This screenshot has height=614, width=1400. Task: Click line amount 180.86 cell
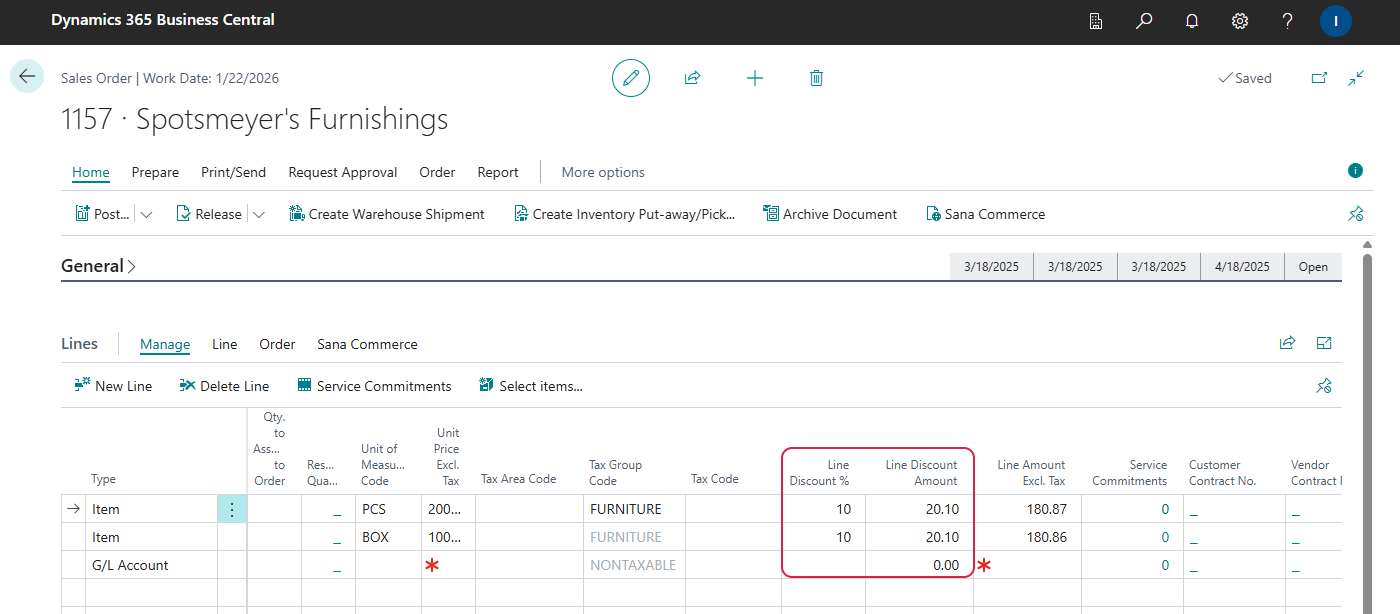tap(1027, 537)
